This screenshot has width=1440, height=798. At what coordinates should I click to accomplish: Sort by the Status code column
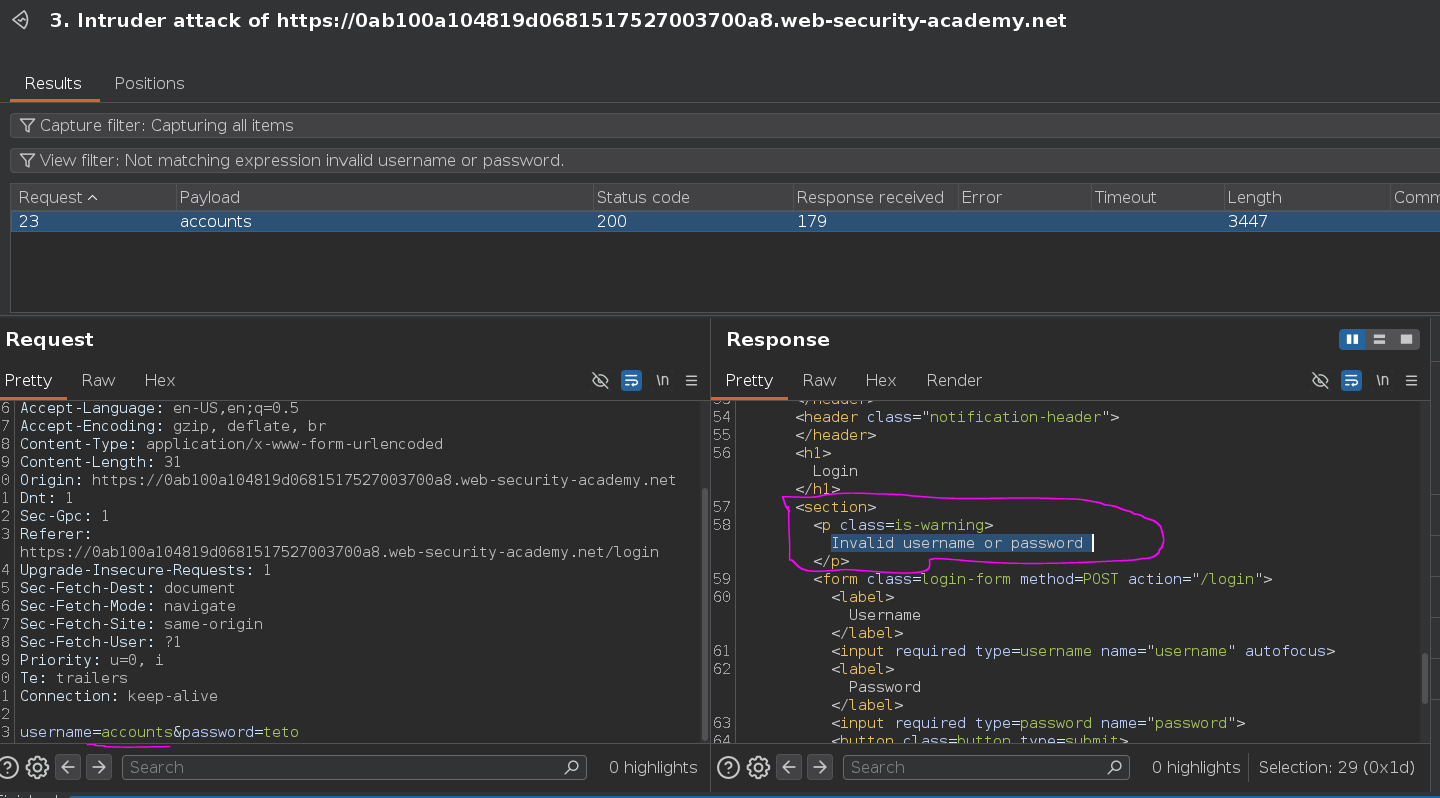click(692, 197)
